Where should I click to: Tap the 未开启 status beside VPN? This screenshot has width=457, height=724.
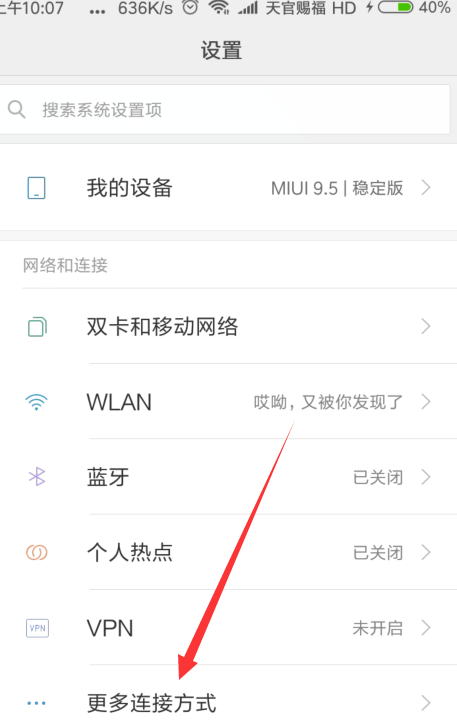(x=378, y=628)
